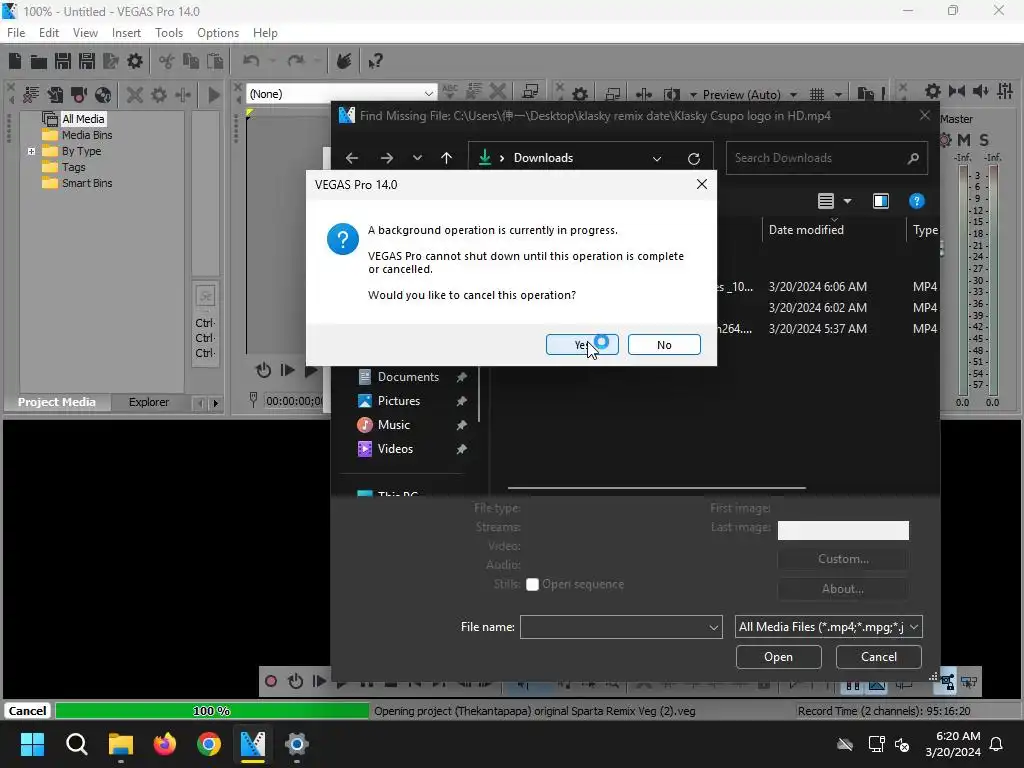Open the overlays grid dropdown arrow

(838, 95)
